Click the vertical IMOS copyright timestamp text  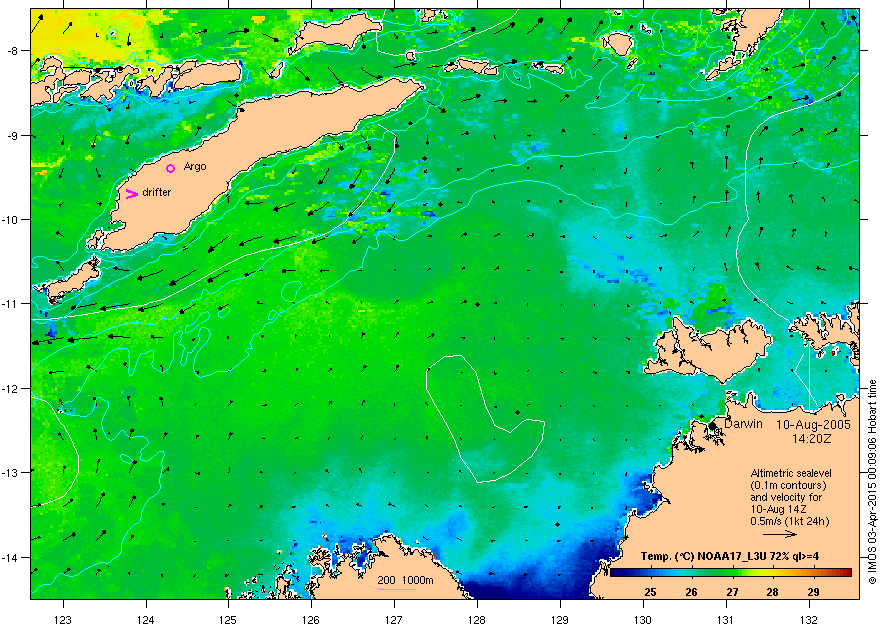pos(872,481)
